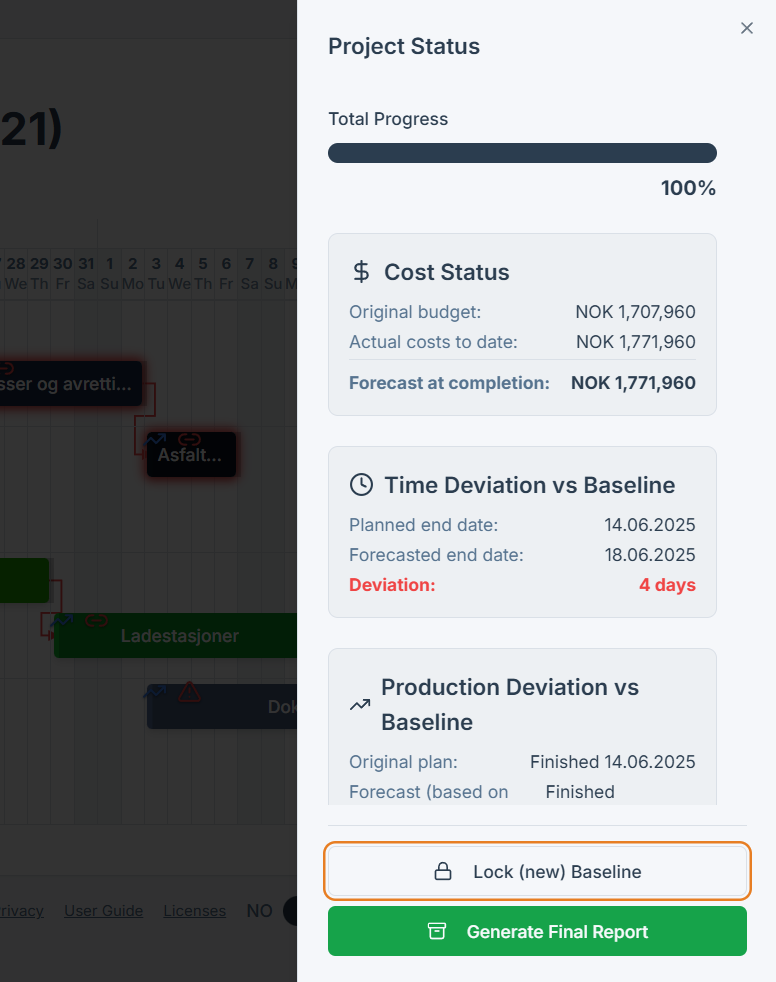The height and width of the screenshot is (982, 776).
Task: Close the Project Status panel
Action: (747, 28)
